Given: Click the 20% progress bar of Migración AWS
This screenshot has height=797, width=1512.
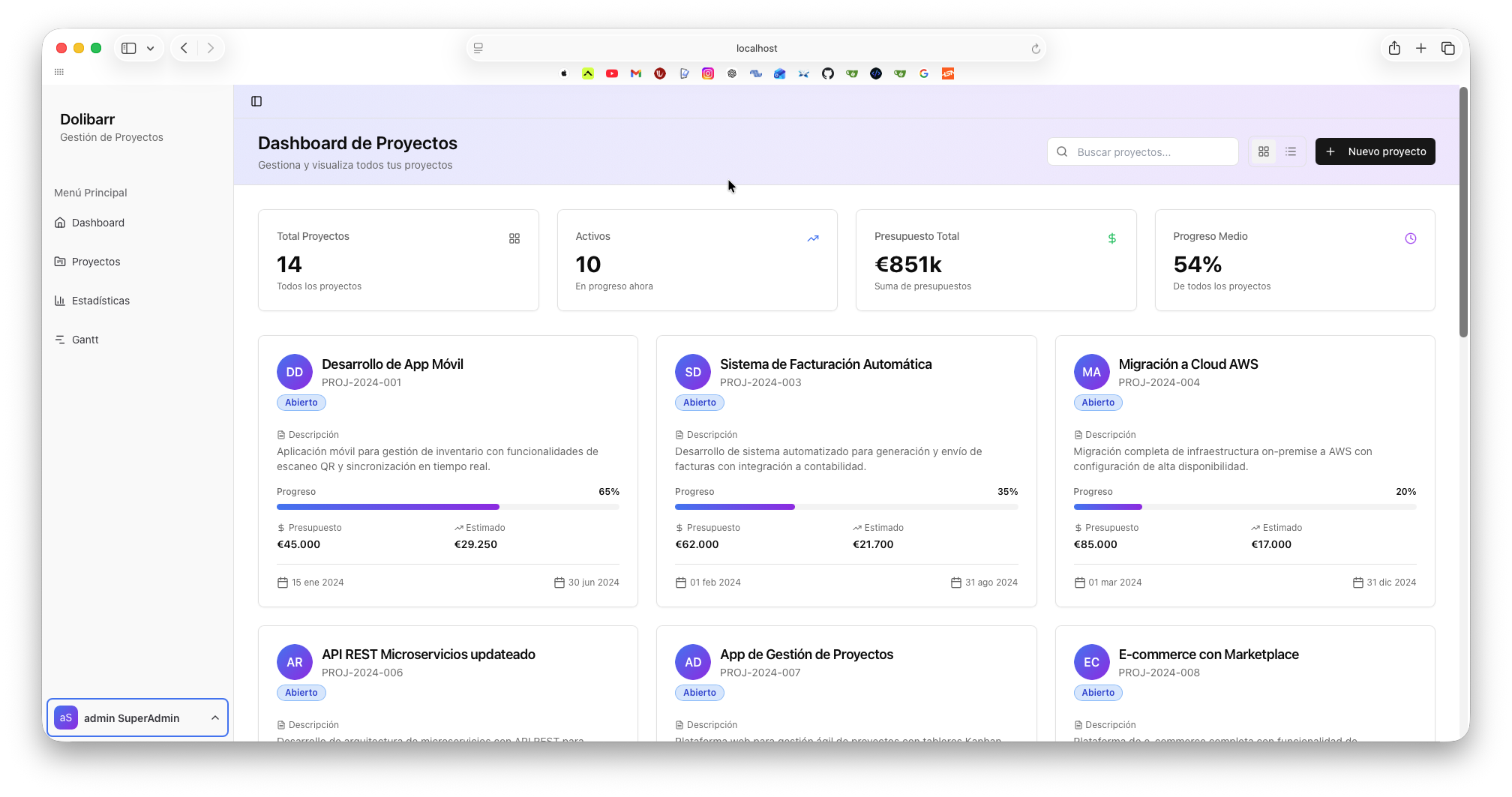Looking at the screenshot, I should click(x=1245, y=507).
